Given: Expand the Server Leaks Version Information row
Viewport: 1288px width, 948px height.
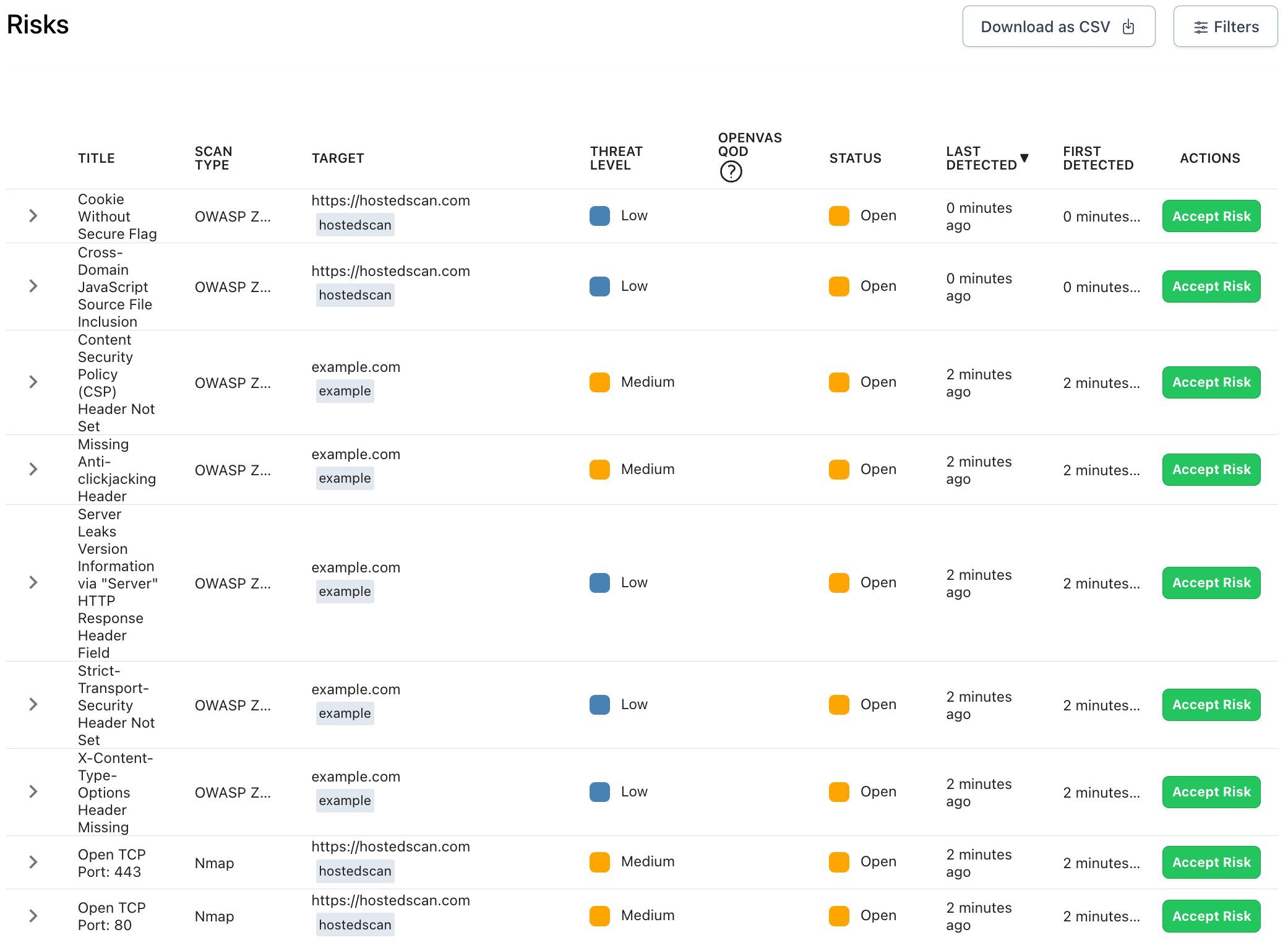Looking at the screenshot, I should (x=33, y=582).
